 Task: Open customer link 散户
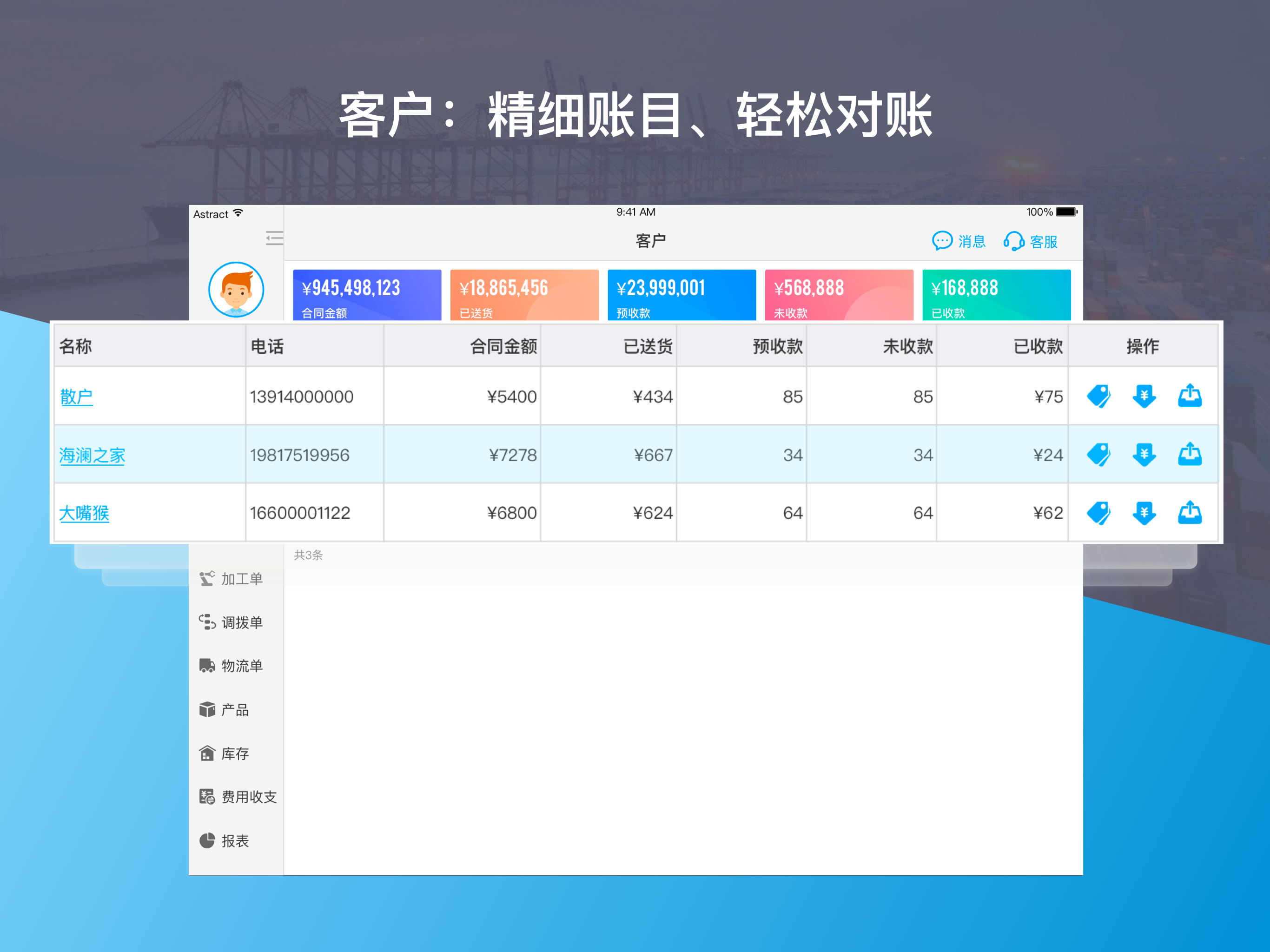76,396
